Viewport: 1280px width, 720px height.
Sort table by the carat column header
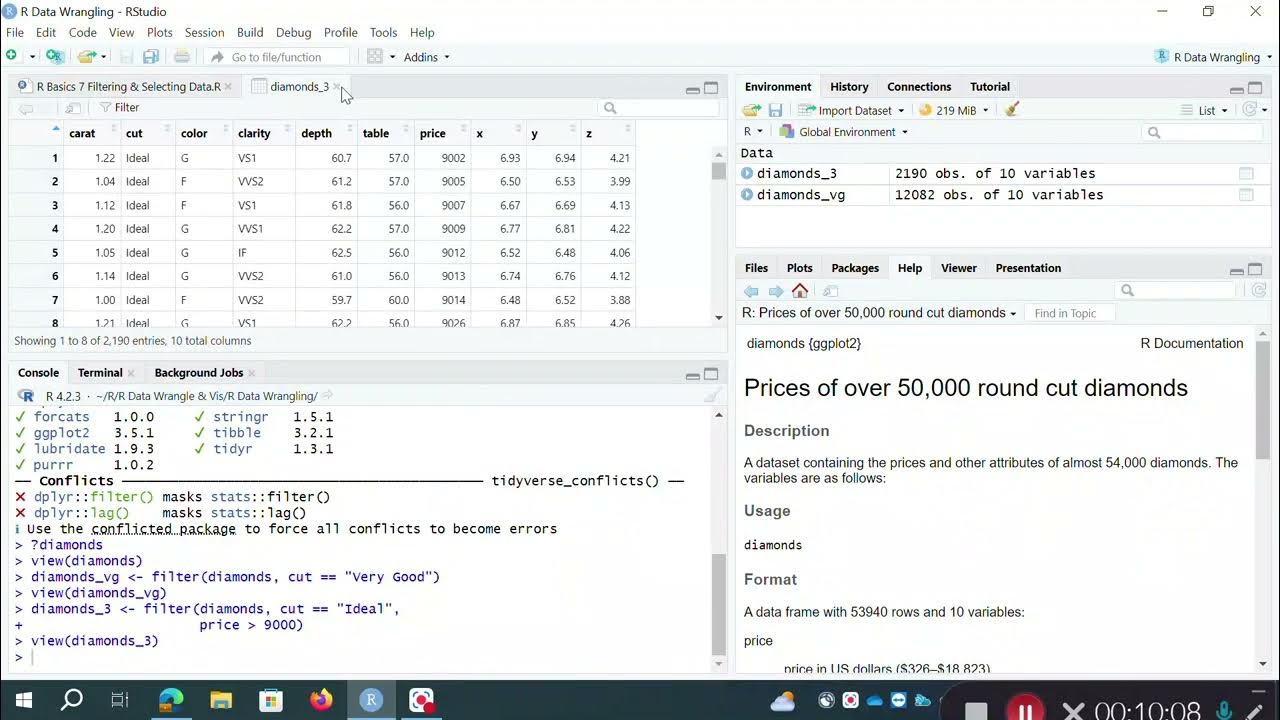(91, 133)
